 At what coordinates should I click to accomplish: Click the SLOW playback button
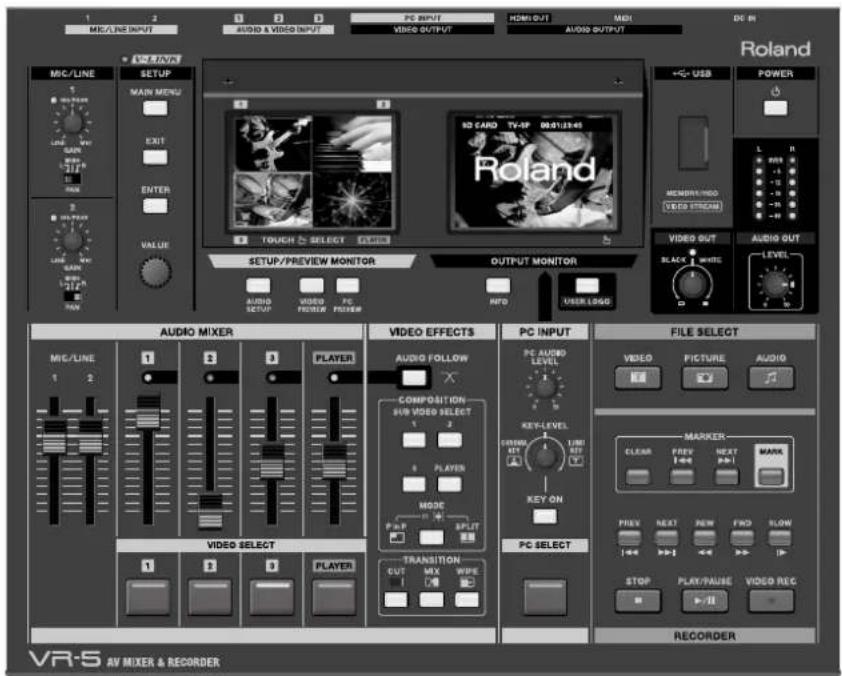click(780, 537)
